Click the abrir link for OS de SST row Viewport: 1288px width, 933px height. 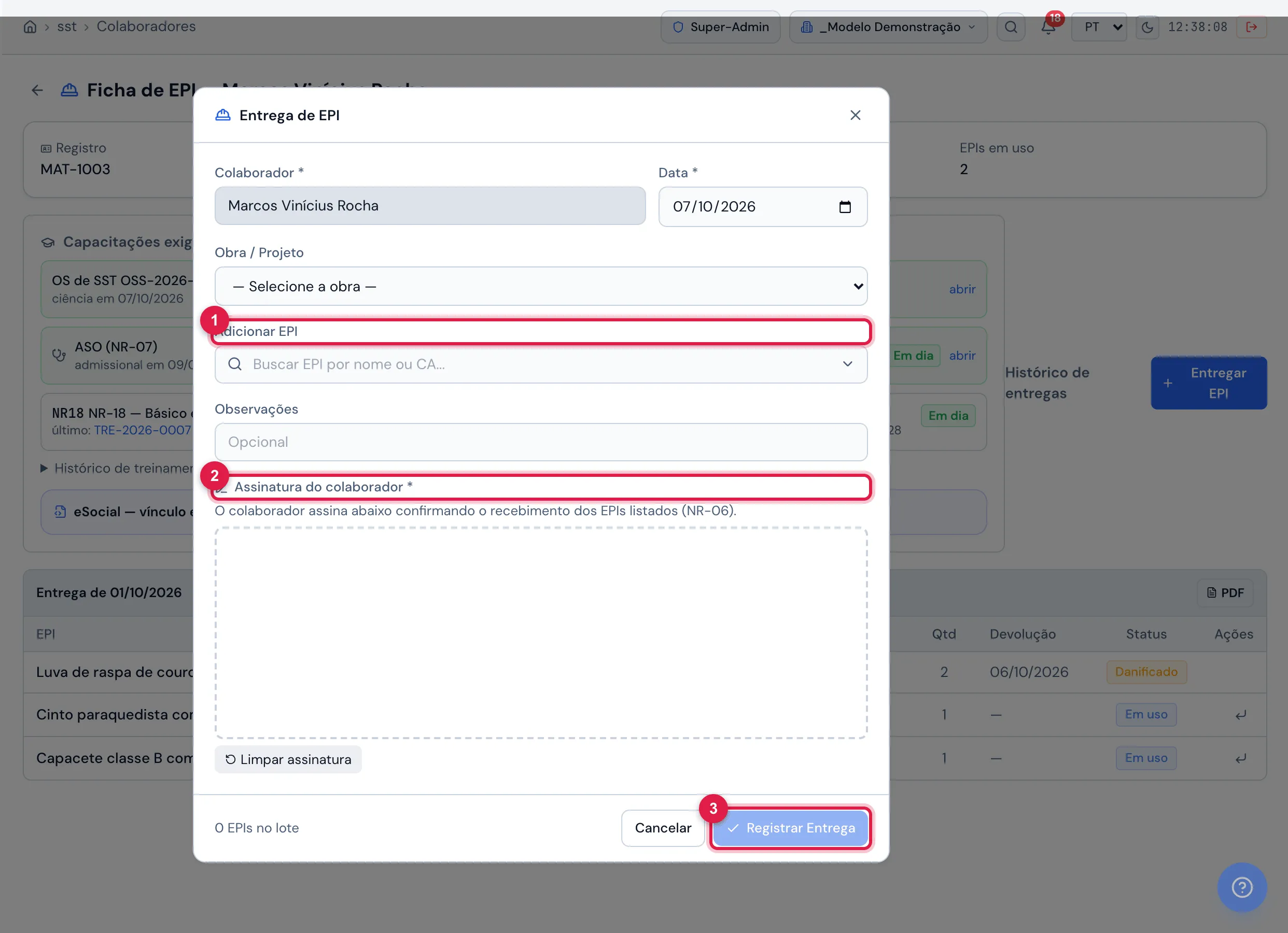coord(962,289)
